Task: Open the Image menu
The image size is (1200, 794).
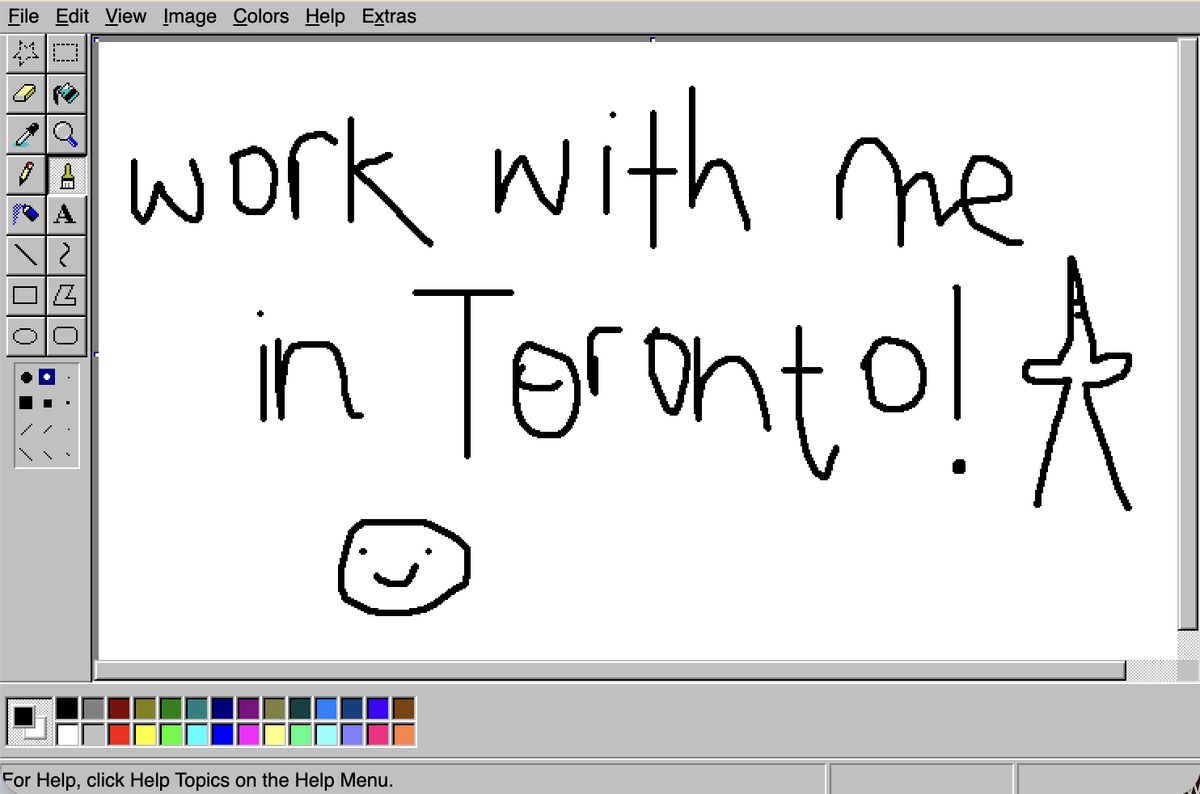Action: coord(190,16)
